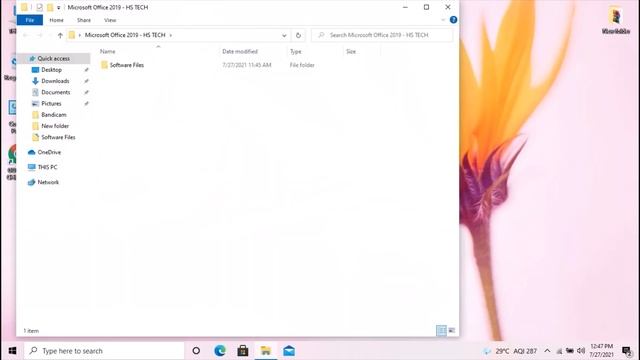Image resolution: width=640 pixels, height=360 pixels.
Task: Switch to details view layout icon
Action: (441, 330)
